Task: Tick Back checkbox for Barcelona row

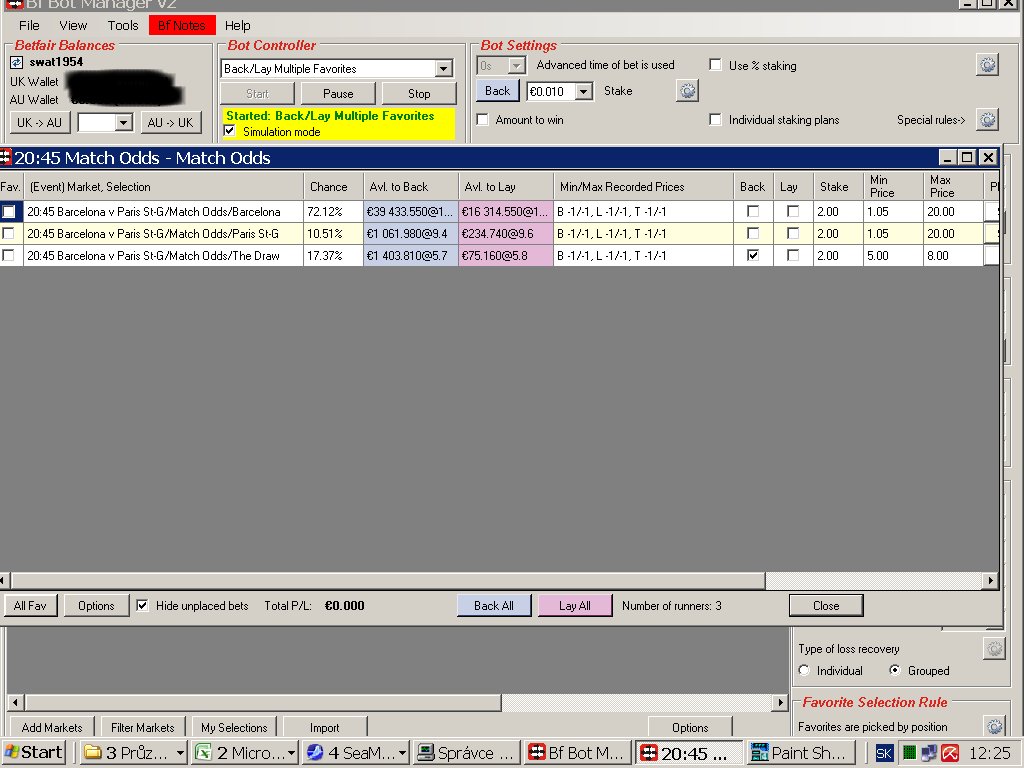Action: (753, 212)
